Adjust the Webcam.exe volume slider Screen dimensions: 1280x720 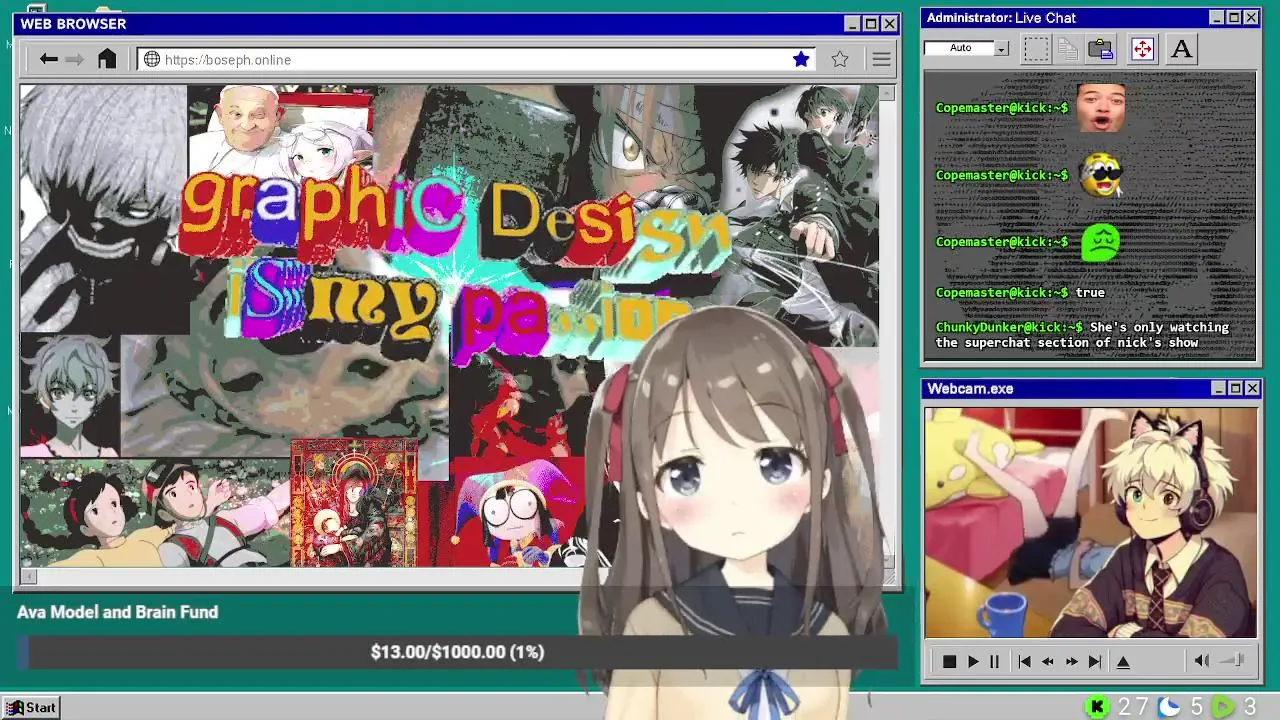click(x=1232, y=660)
